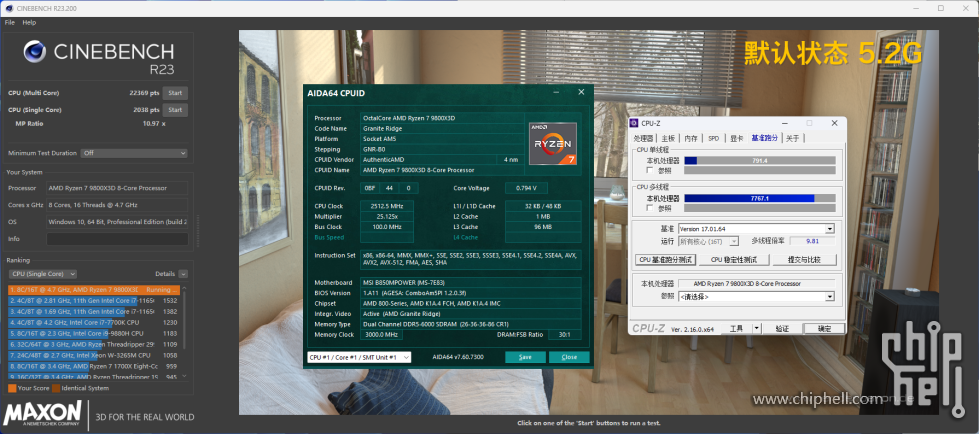This screenshot has height=434, width=979.
Task: Start the CPU (Multi Core) test
Action: pyautogui.click(x=175, y=93)
